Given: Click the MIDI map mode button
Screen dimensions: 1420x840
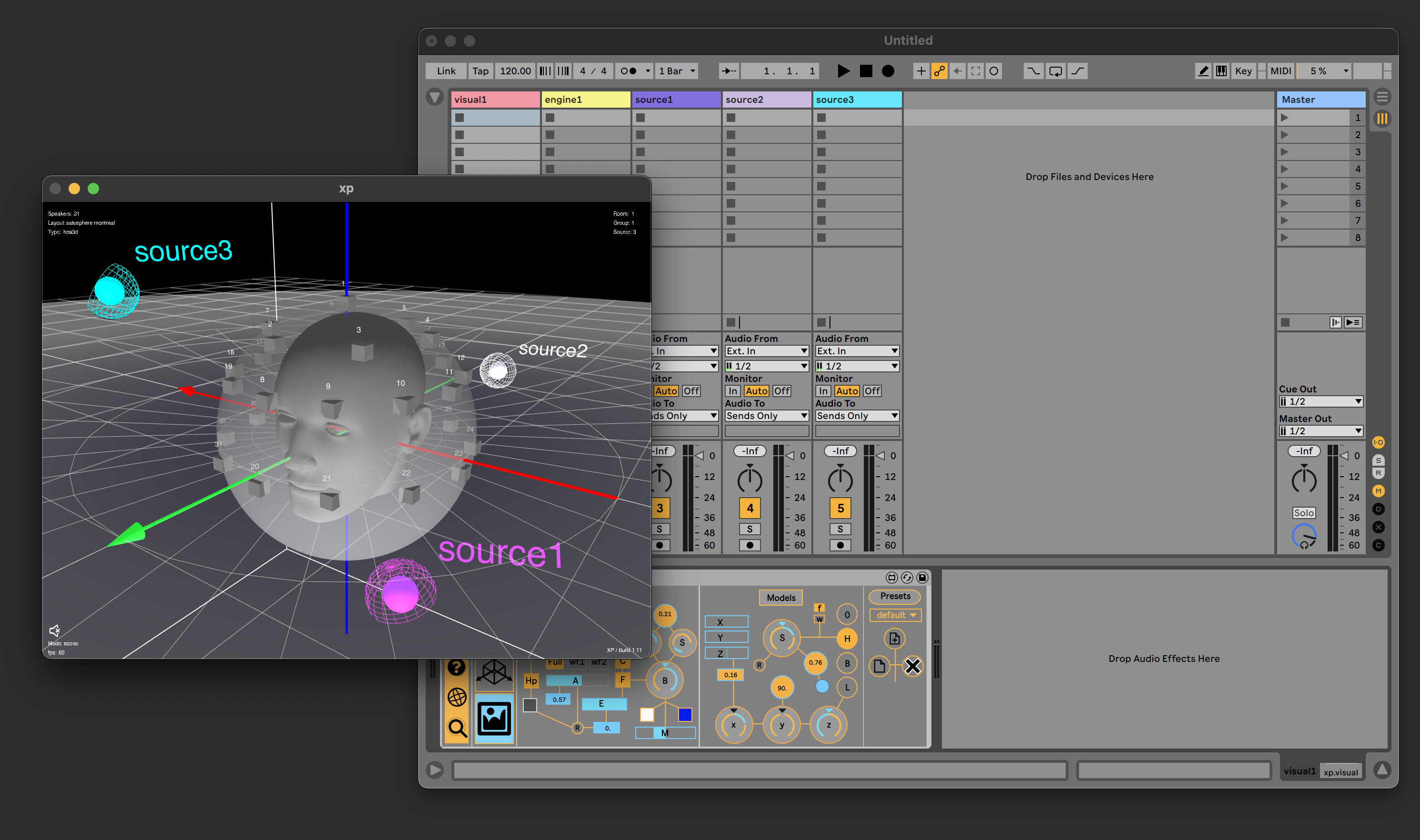Looking at the screenshot, I should [1280, 71].
